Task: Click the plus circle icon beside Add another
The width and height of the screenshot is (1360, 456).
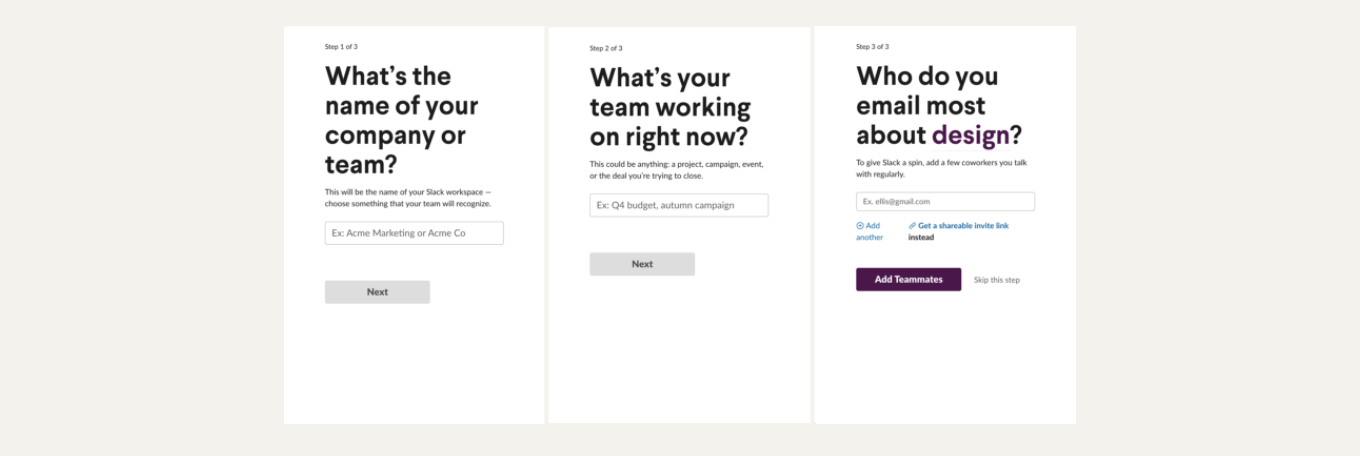Action: coord(860,226)
